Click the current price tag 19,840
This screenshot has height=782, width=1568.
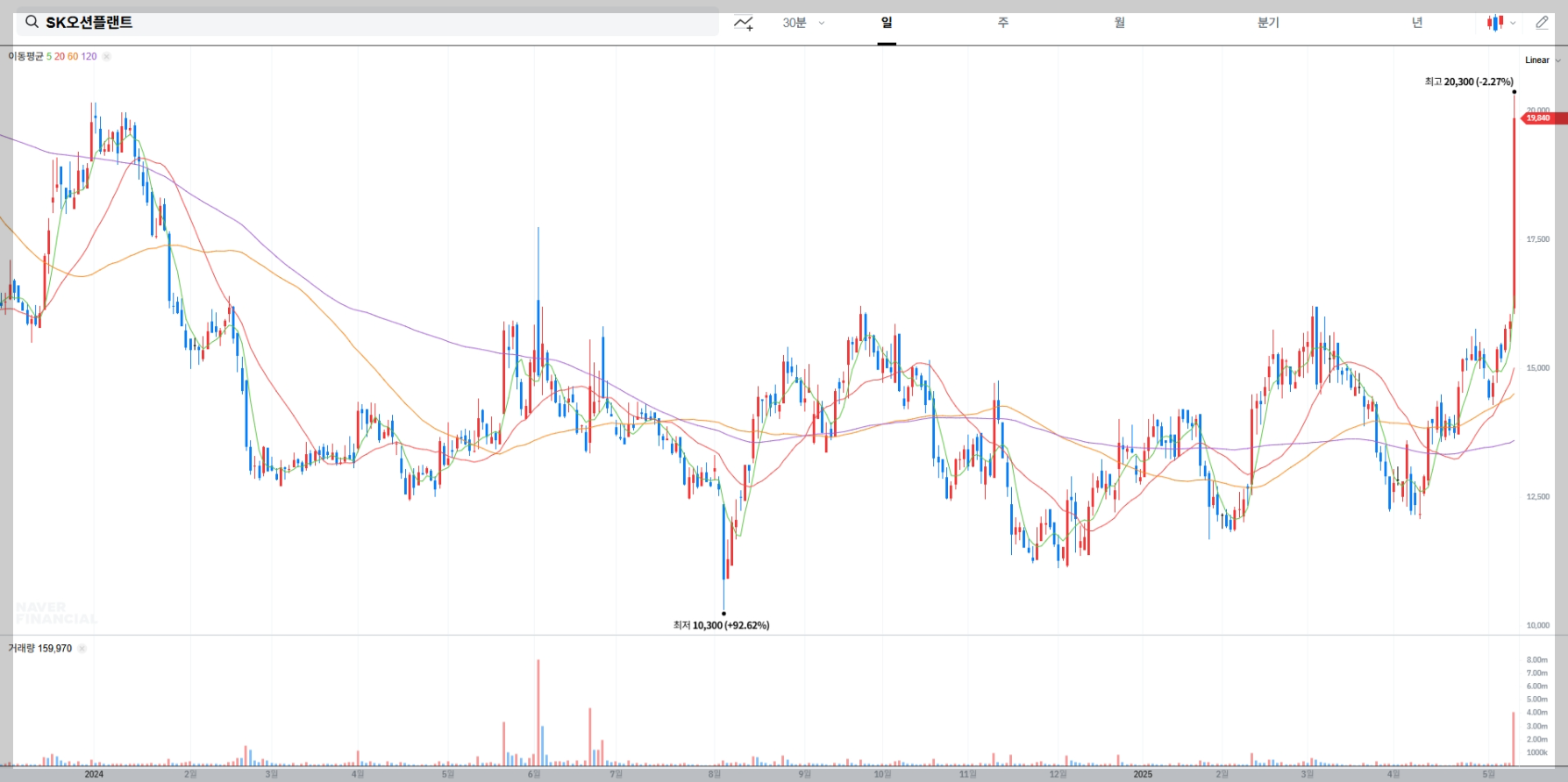[1543, 118]
